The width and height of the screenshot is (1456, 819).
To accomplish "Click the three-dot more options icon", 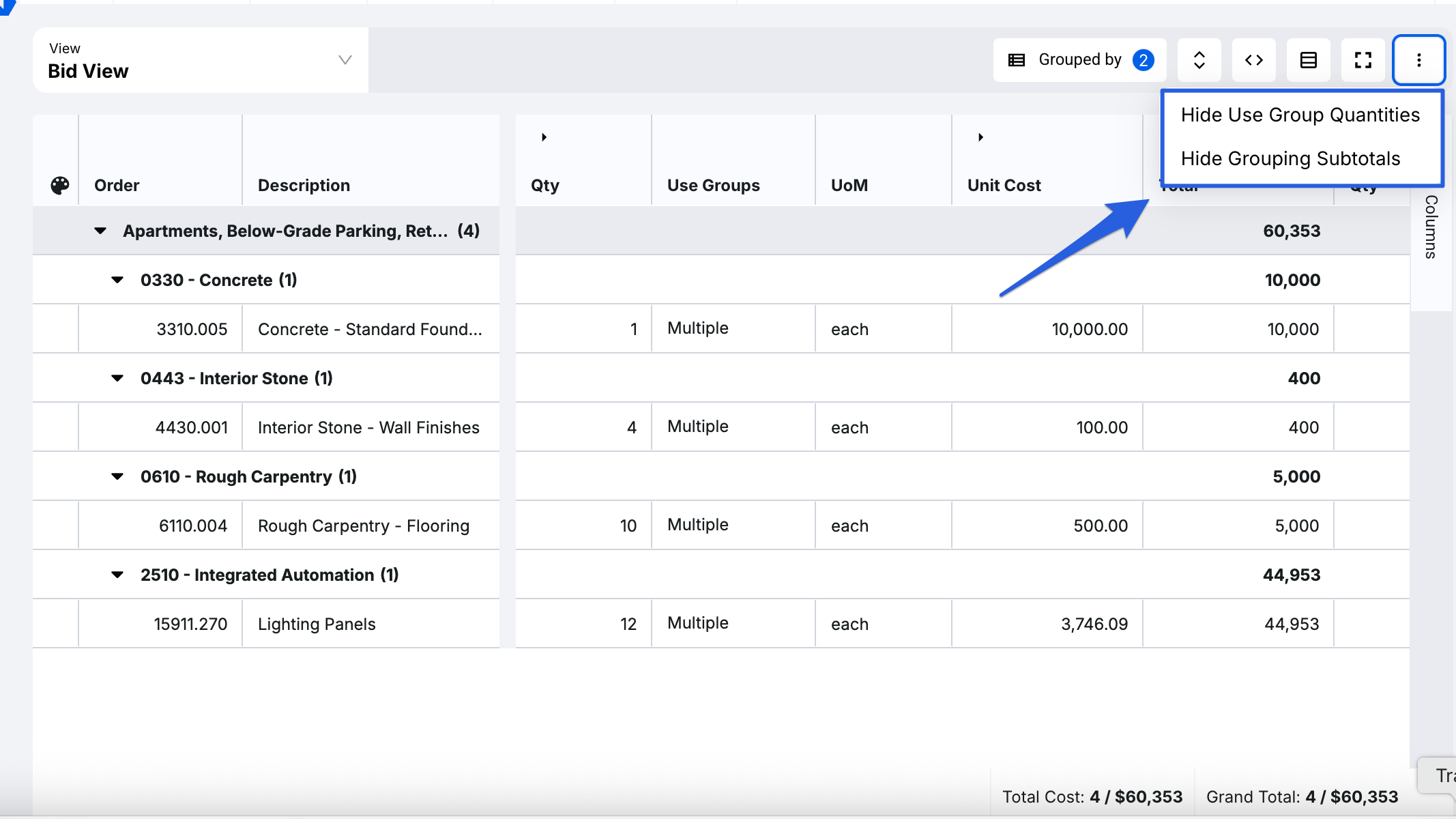I will coord(1418,60).
